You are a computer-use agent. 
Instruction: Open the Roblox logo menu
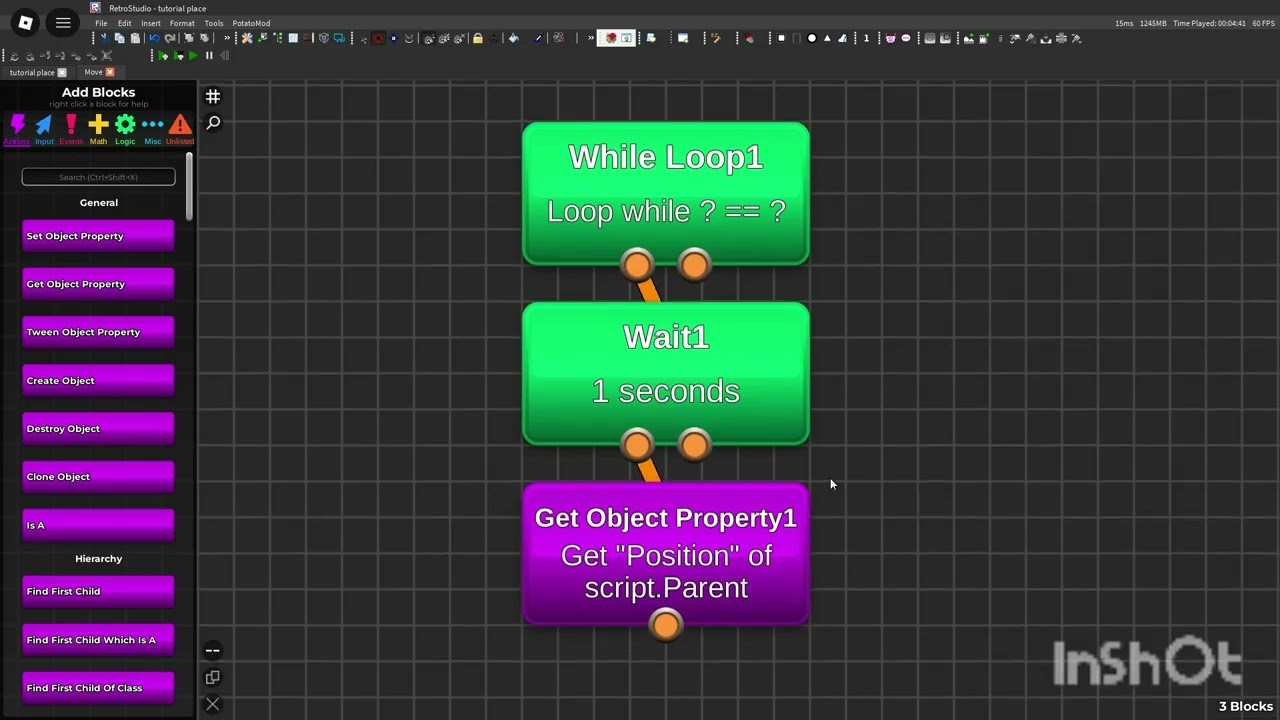pyautogui.click(x=25, y=22)
